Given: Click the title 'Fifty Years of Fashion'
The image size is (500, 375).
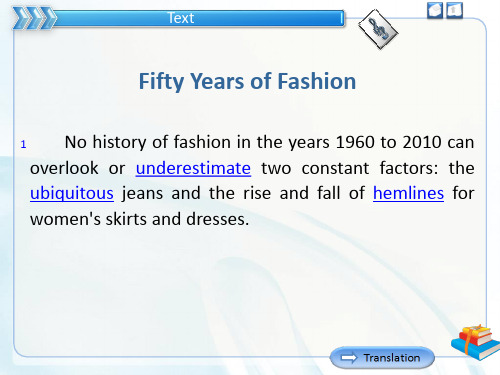Looking at the screenshot, I should (247, 81).
